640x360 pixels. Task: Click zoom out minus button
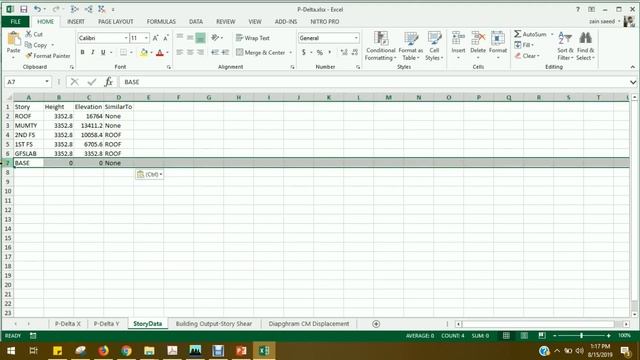[554, 336]
